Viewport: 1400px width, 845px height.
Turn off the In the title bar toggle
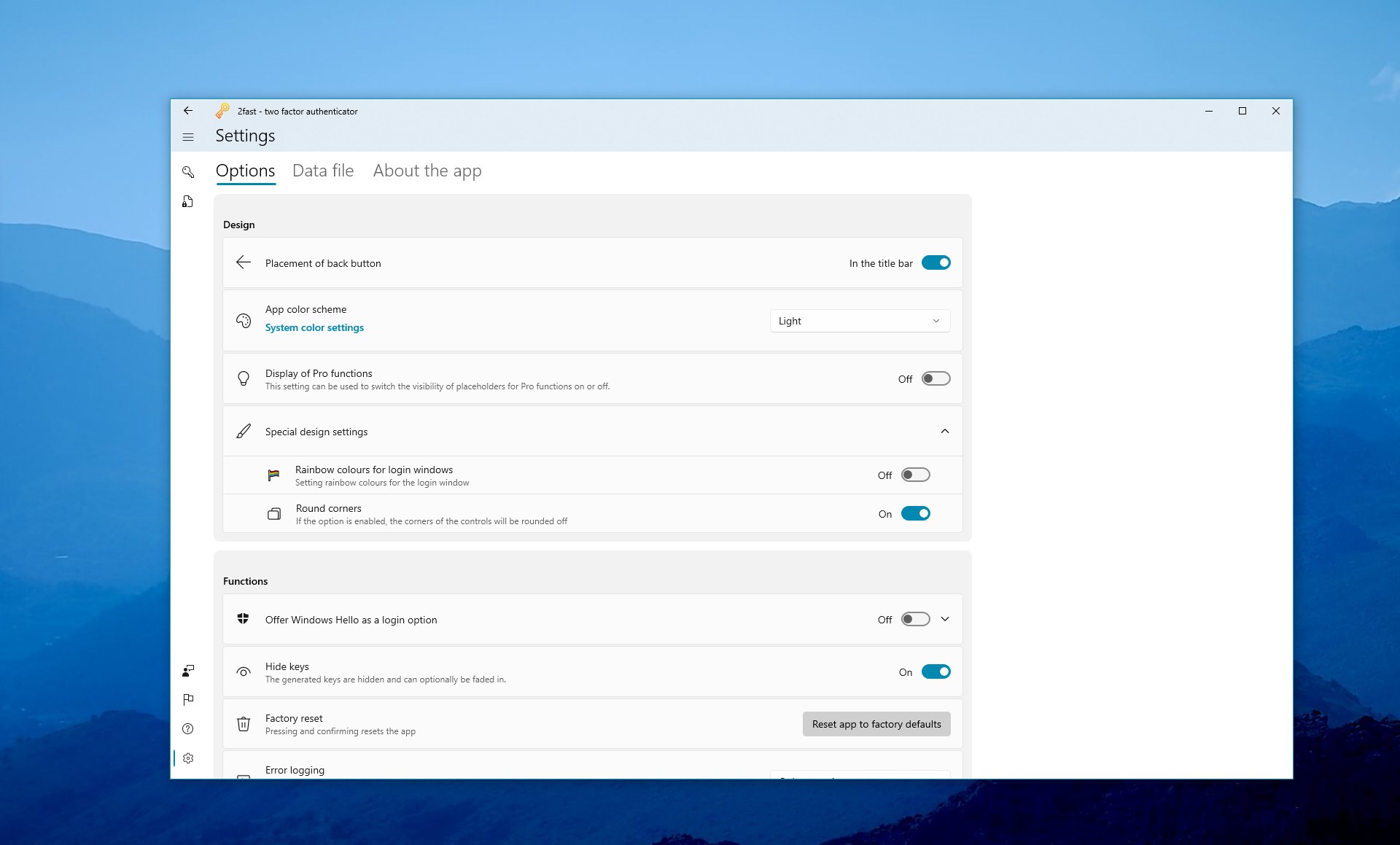click(936, 262)
